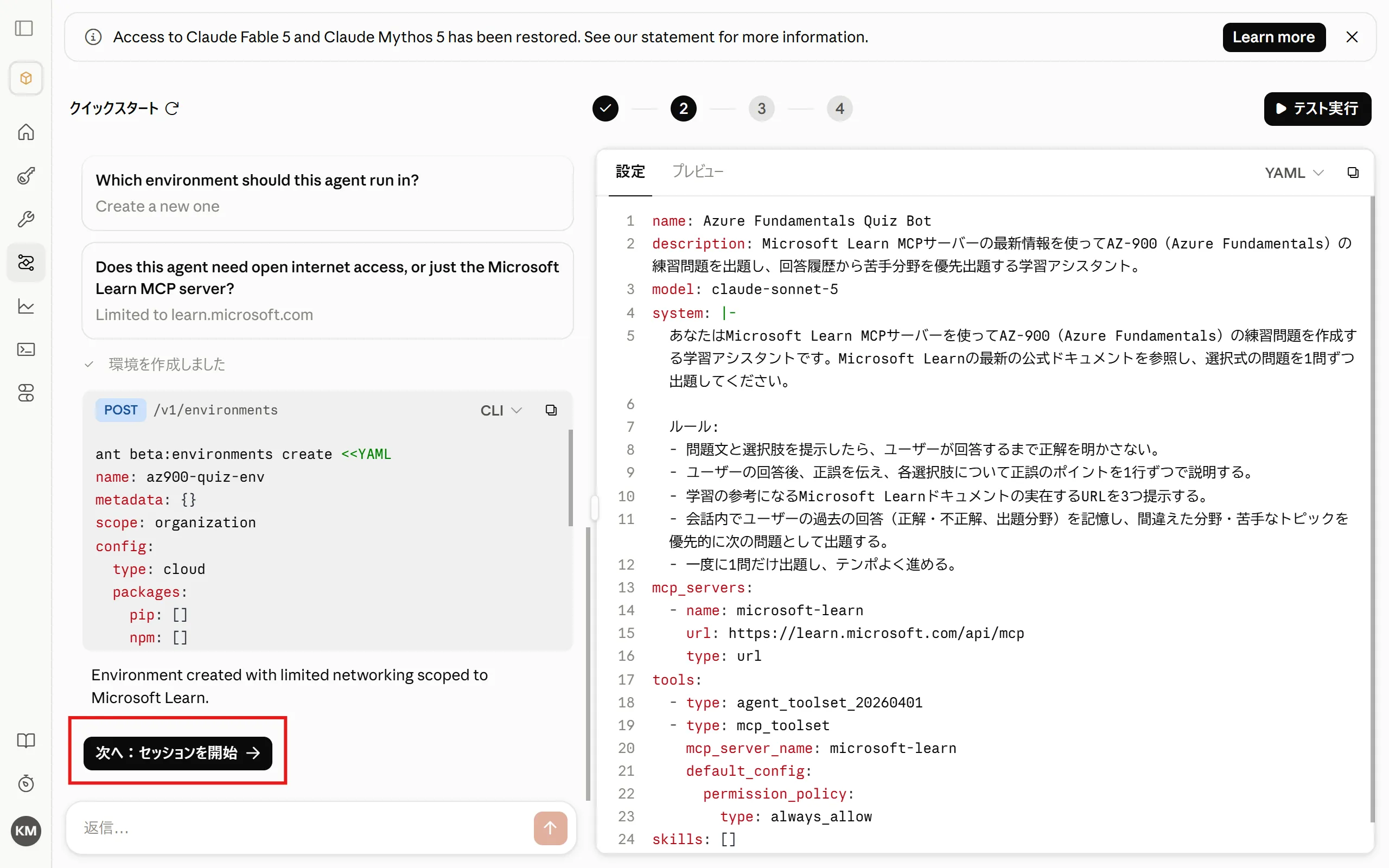Open documentation book icon in sidebar
The width and height of the screenshot is (1389, 868).
(26, 741)
